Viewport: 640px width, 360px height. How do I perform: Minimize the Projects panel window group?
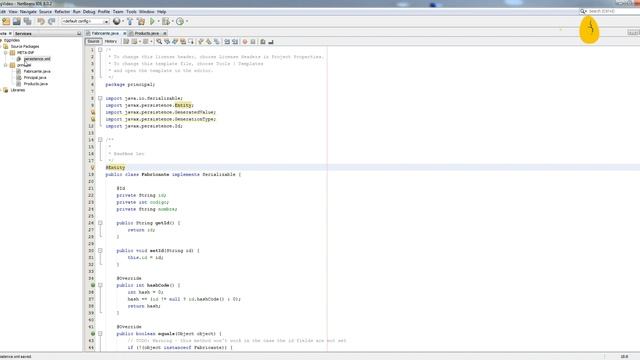(79, 33)
